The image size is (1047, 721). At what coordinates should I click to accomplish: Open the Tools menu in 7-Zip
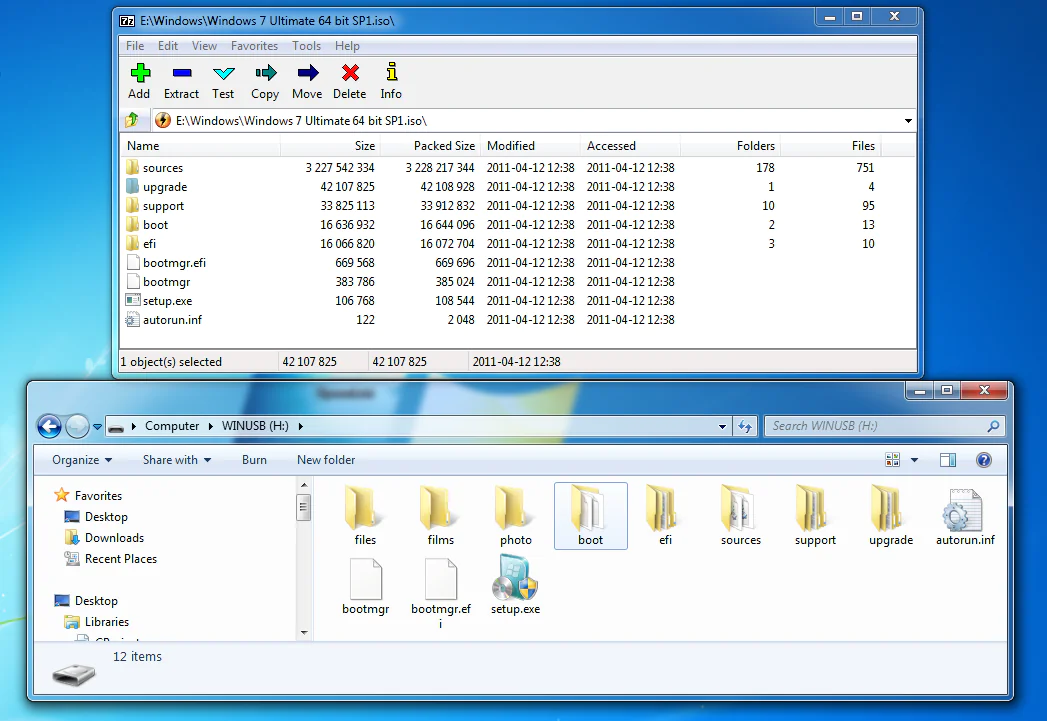pos(306,45)
